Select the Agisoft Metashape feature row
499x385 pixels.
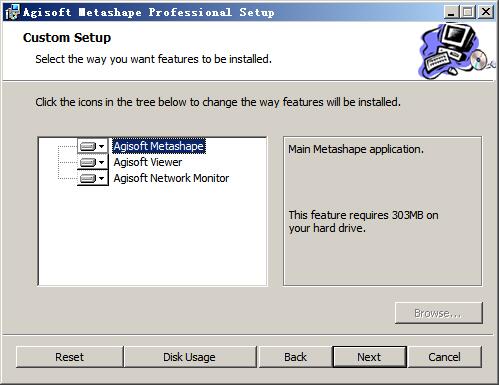(x=159, y=146)
